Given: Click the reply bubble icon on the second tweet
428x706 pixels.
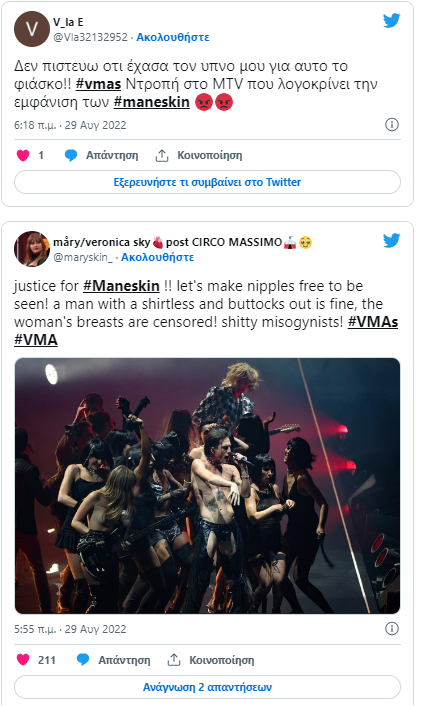Looking at the screenshot, I should tap(83, 660).
